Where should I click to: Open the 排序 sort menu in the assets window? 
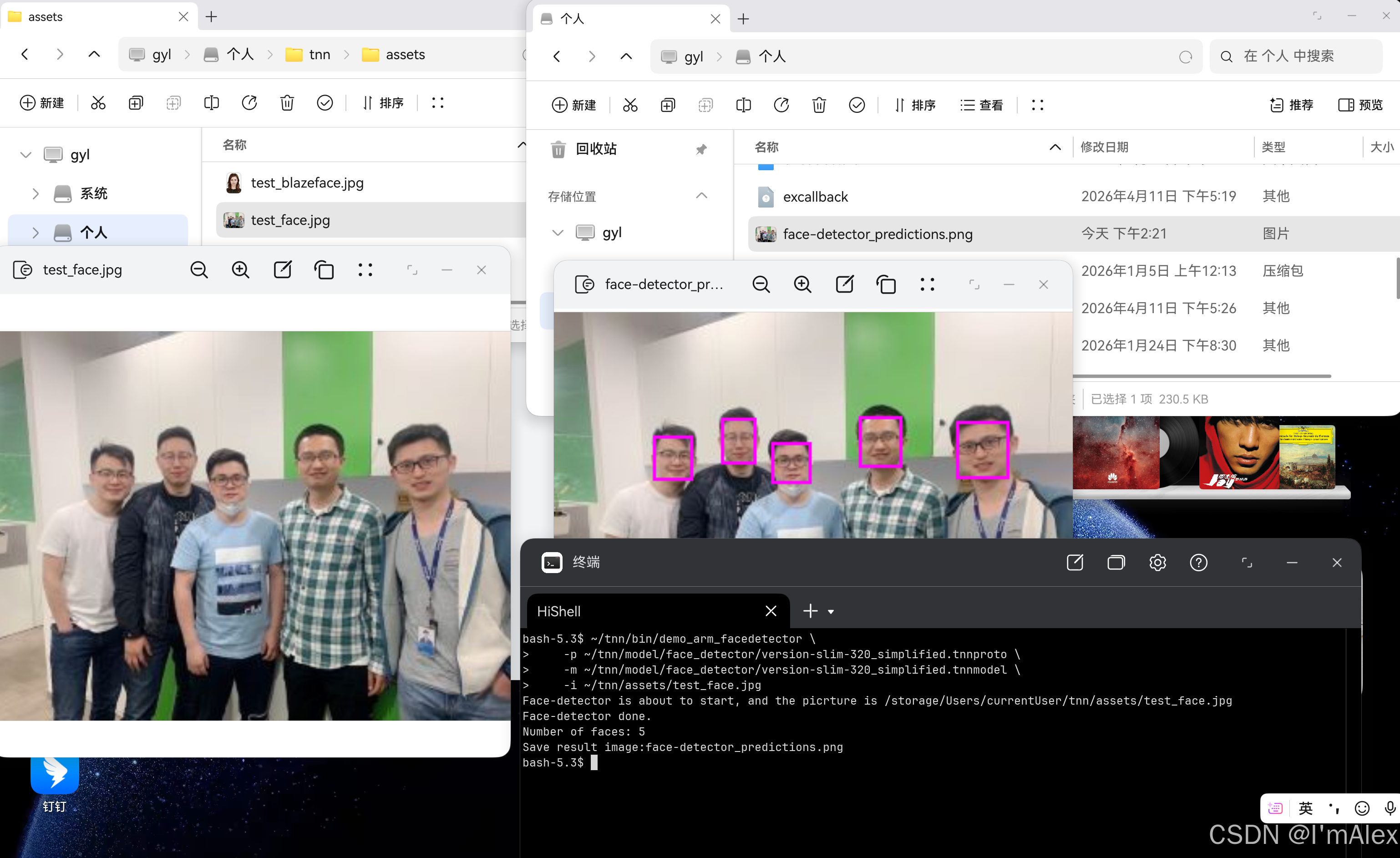(x=383, y=103)
